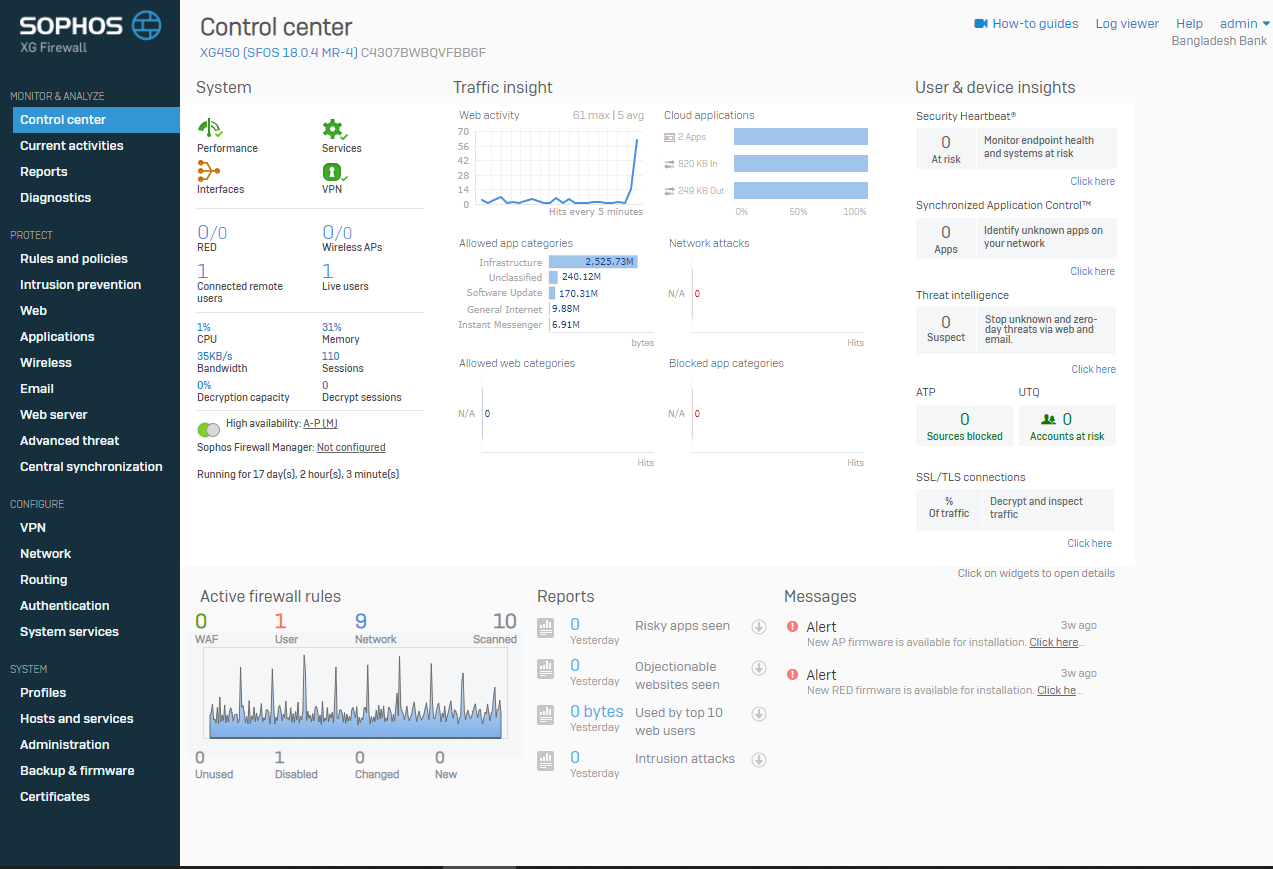Viewport: 1273px width, 869px height.
Task: Click the 820 KB In transfer icon
Action: [x=669, y=163]
